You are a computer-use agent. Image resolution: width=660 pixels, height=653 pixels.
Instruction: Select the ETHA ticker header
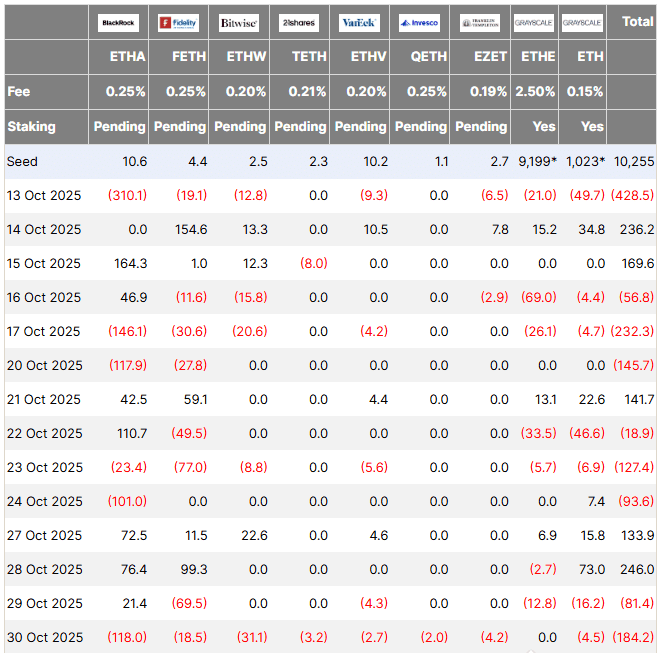click(x=128, y=56)
